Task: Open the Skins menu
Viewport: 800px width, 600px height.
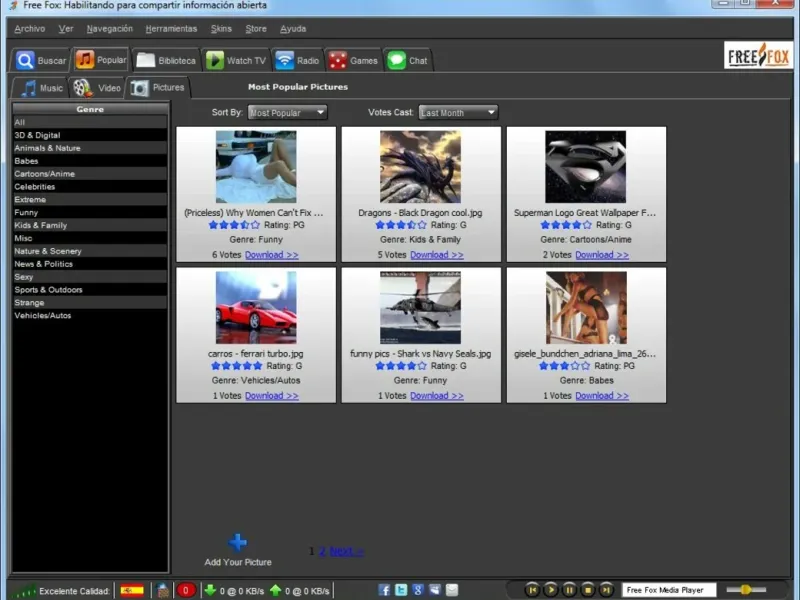Action: tap(221, 29)
